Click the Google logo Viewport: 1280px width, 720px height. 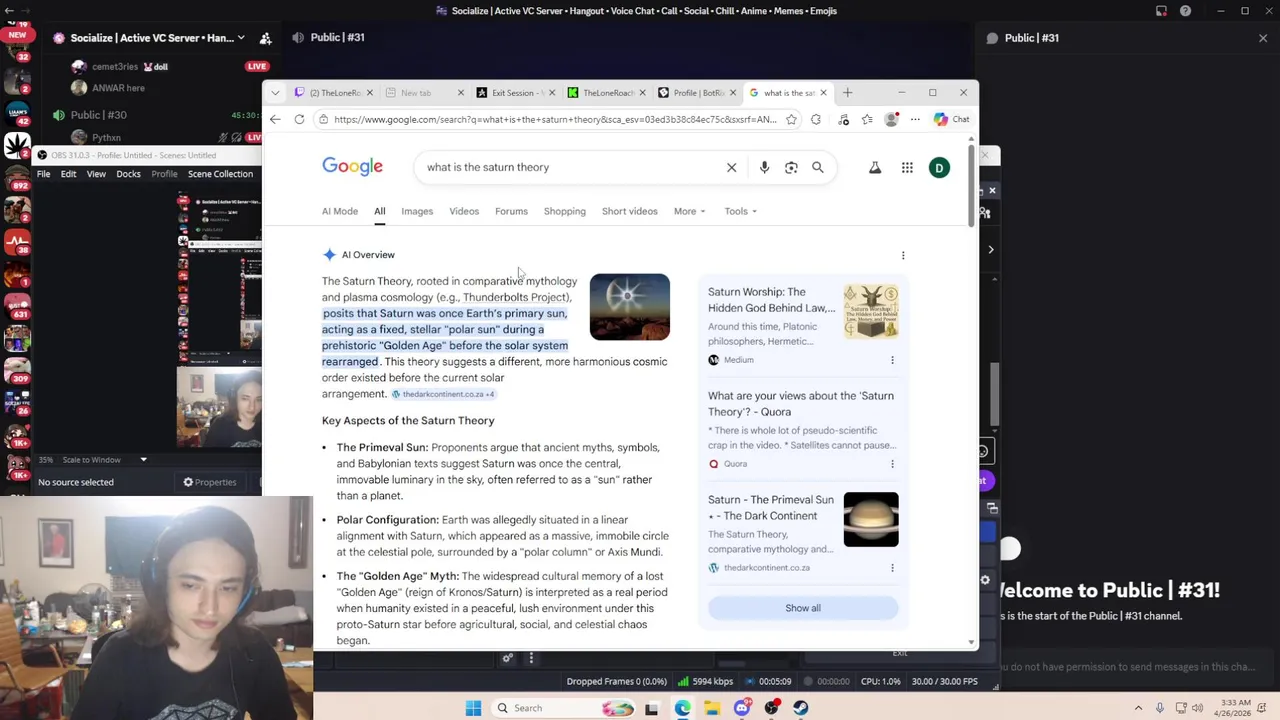[x=353, y=167]
